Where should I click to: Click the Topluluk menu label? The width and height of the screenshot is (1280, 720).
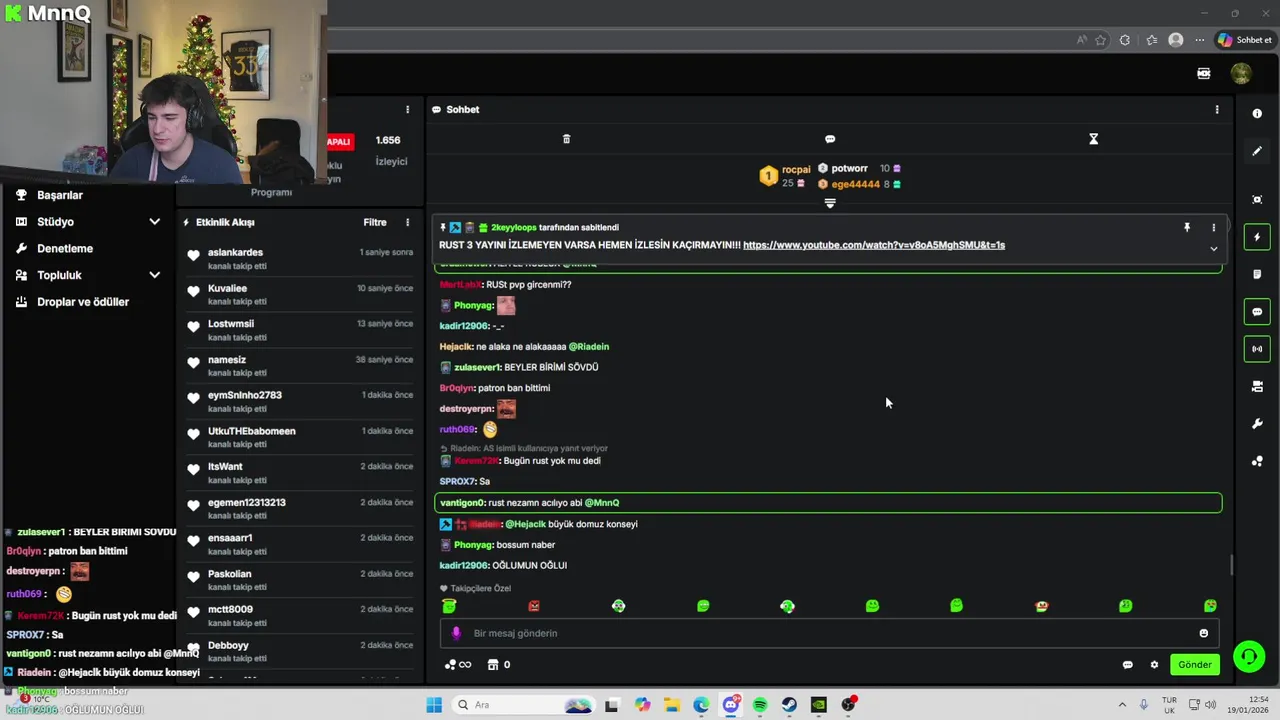59,275
